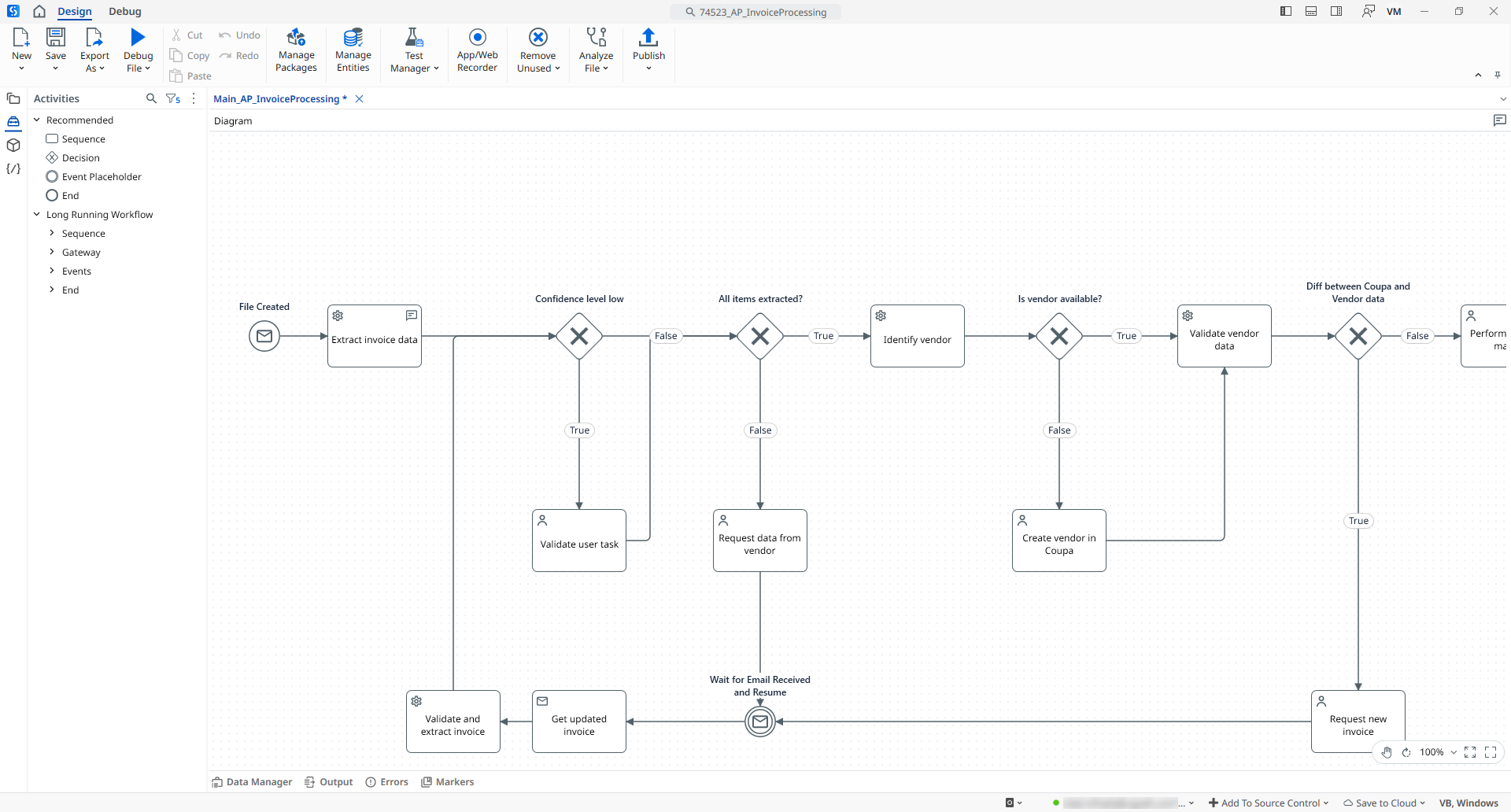This screenshot has width=1511, height=812.
Task: Click Add To Source Control
Action: point(1268,803)
